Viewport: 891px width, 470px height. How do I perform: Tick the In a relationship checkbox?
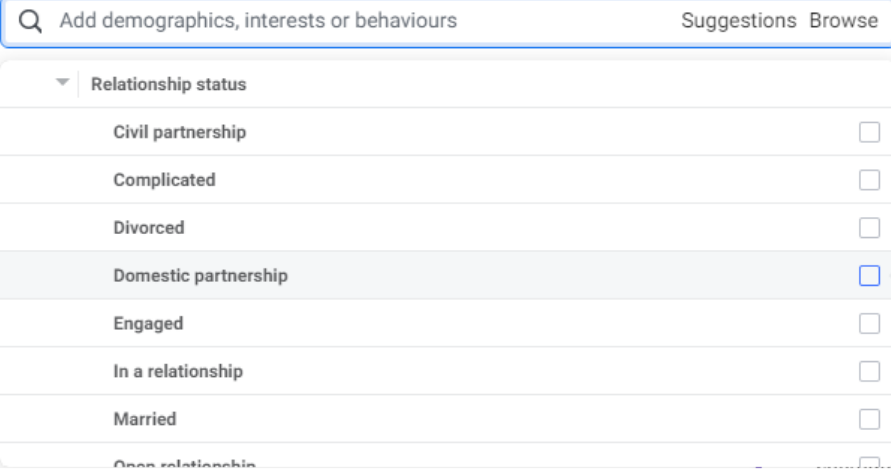click(x=869, y=372)
